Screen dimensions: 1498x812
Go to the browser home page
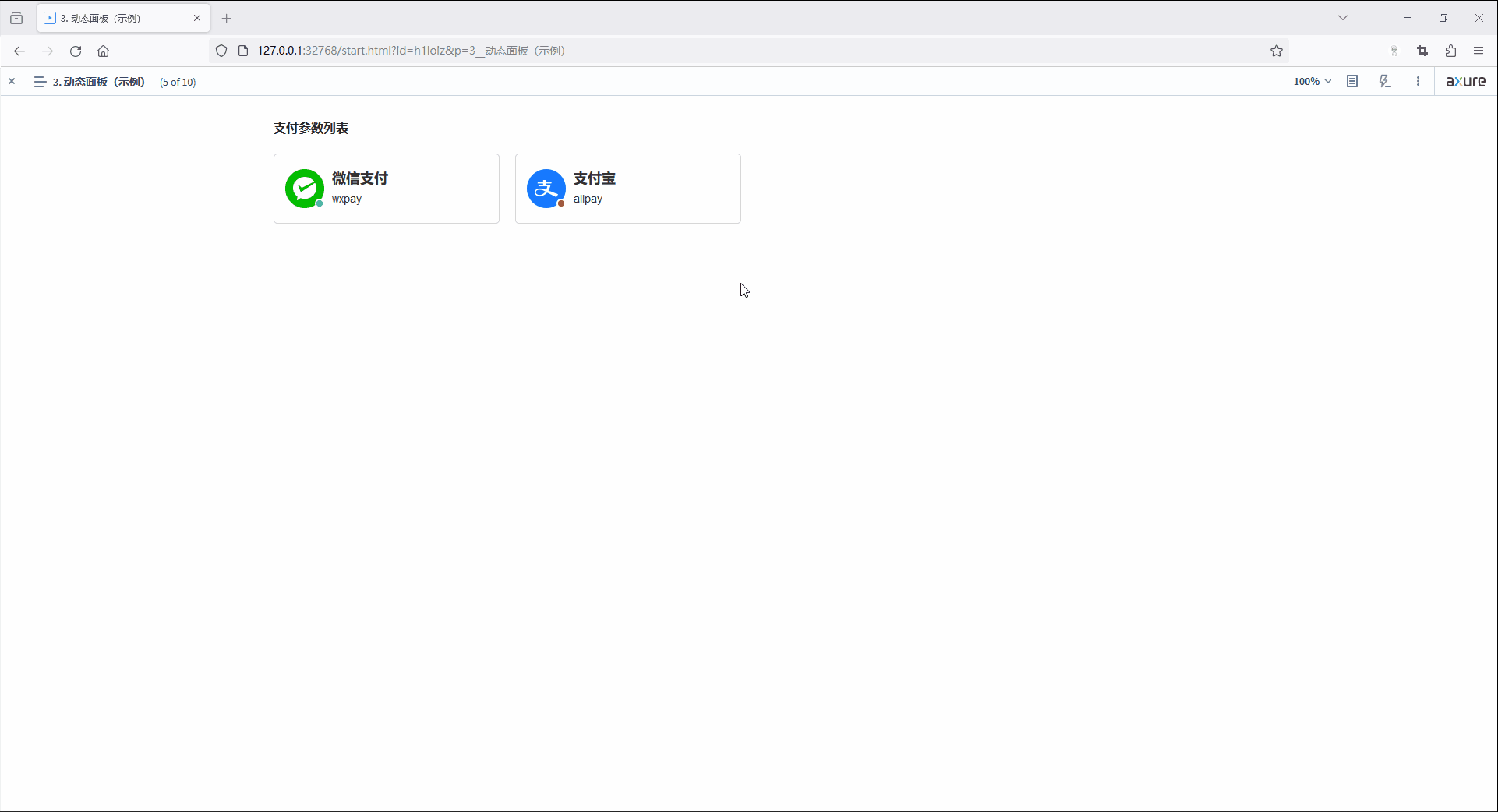(x=103, y=51)
